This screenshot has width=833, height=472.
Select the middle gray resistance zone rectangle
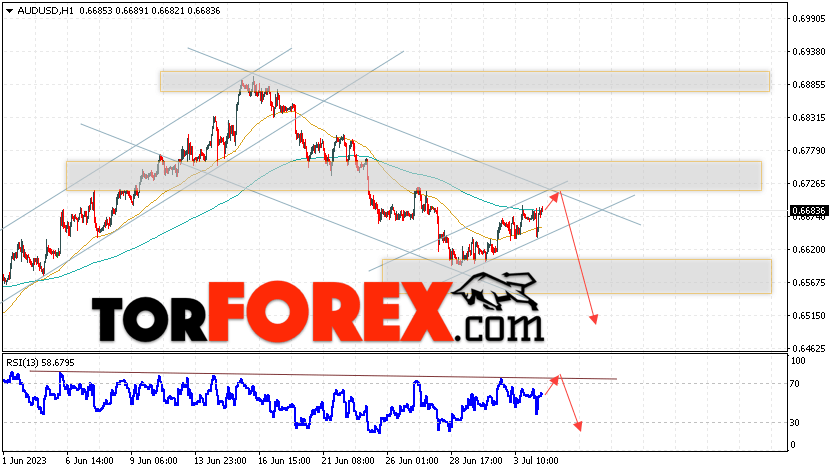(x=414, y=176)
